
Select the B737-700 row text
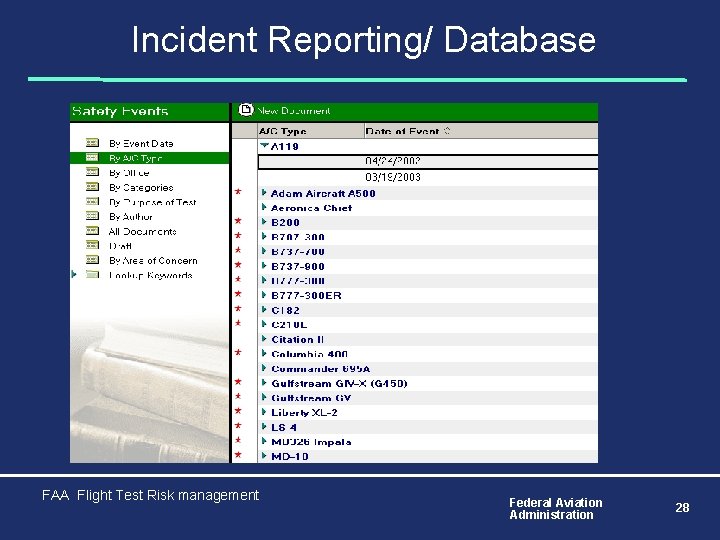click(298, 252)
